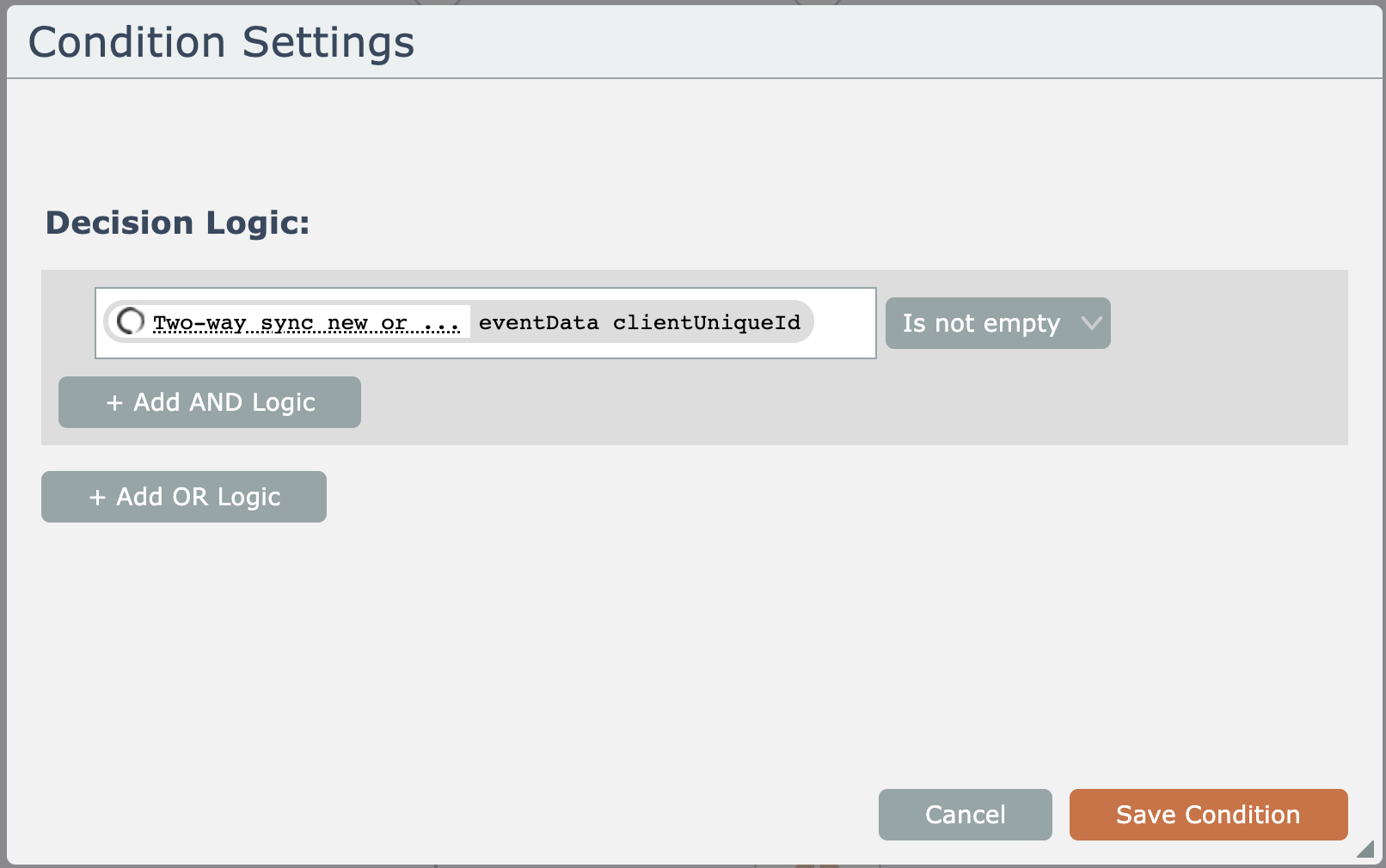Viewport: 1386px width, 868px height.
Task: Click the chevron arrow beside Is not empty
Action: (1091, 323)
